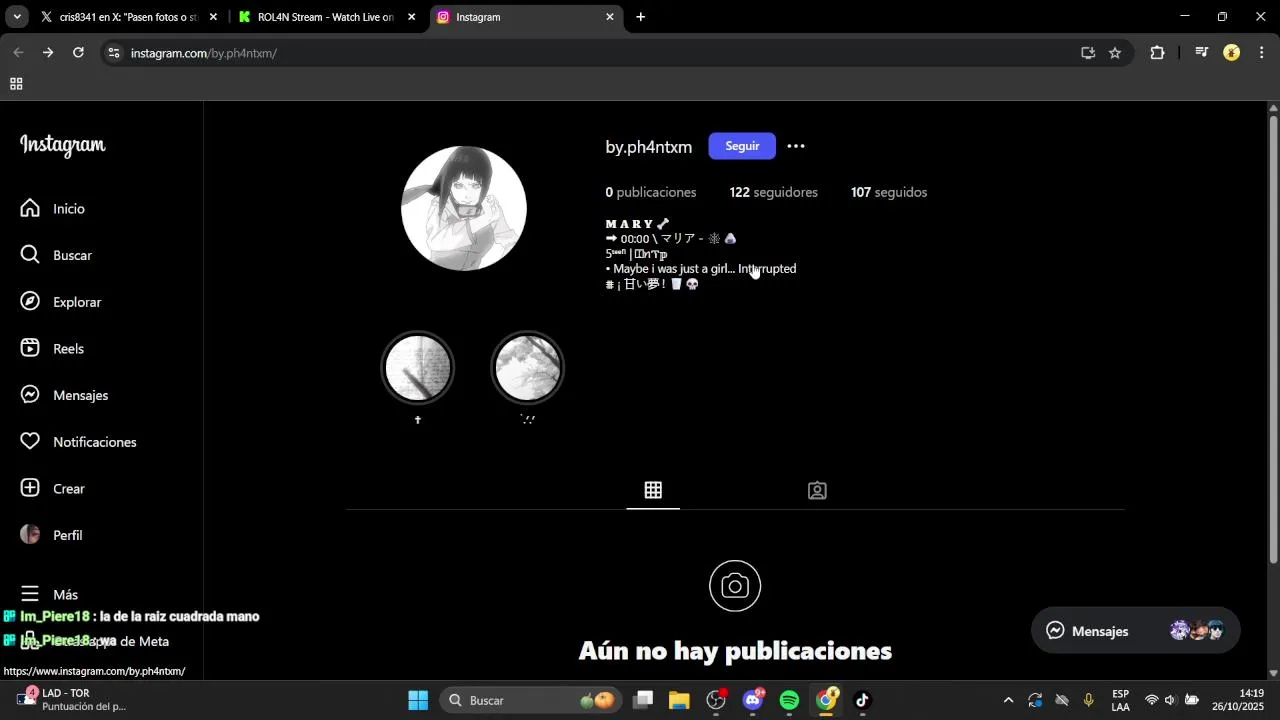
Task: Open the Más hamburger menu
Action: 30,594
